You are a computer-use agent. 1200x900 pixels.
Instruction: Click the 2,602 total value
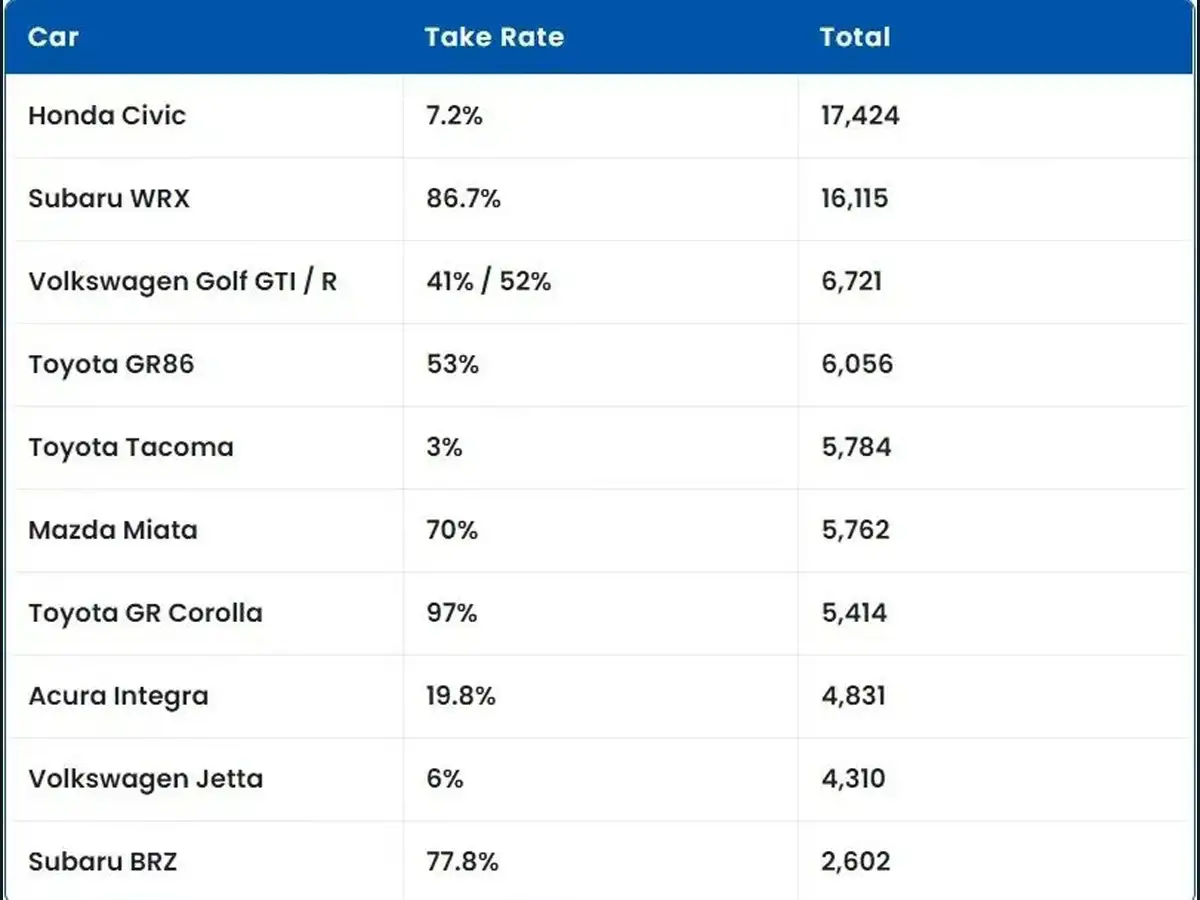856,861
